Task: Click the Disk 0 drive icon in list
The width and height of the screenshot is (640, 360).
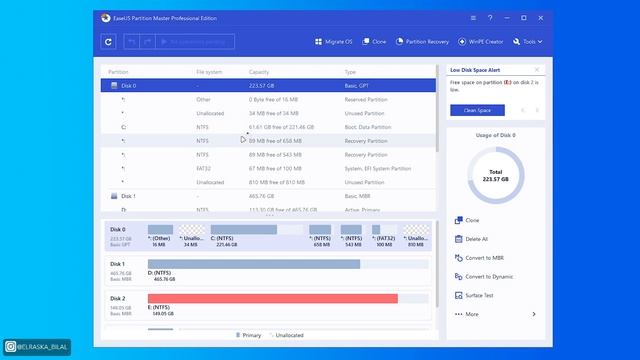Action: 114,86
